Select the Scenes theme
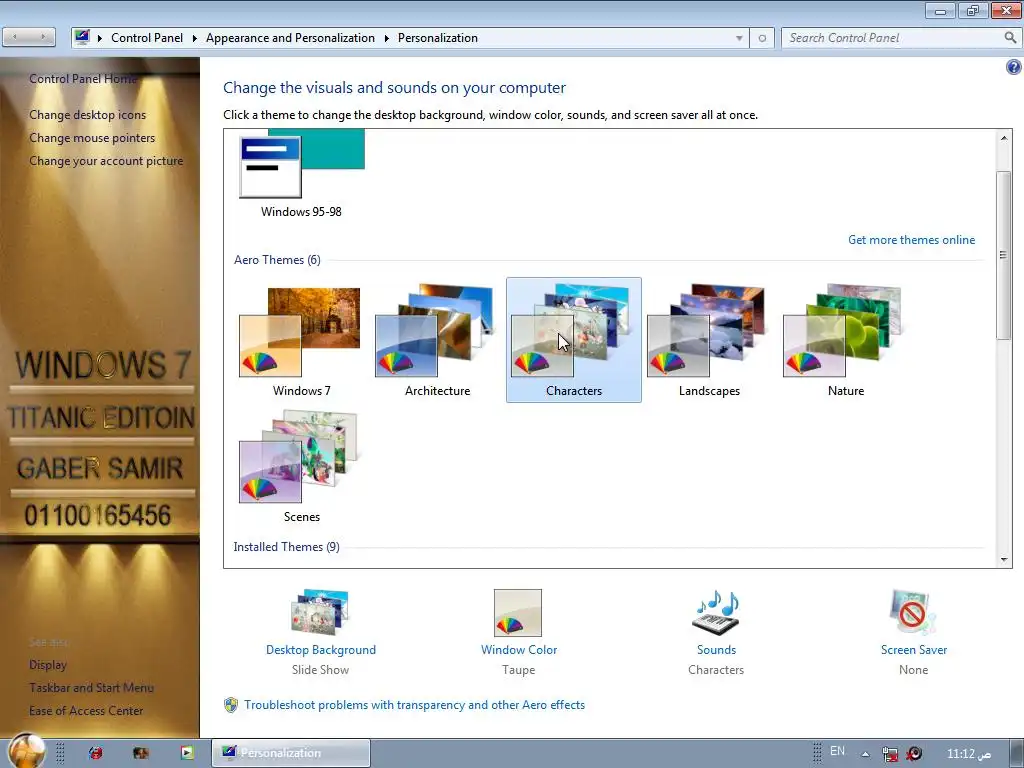This screenshot has width=1024, height=768. [x=298, y=456]
